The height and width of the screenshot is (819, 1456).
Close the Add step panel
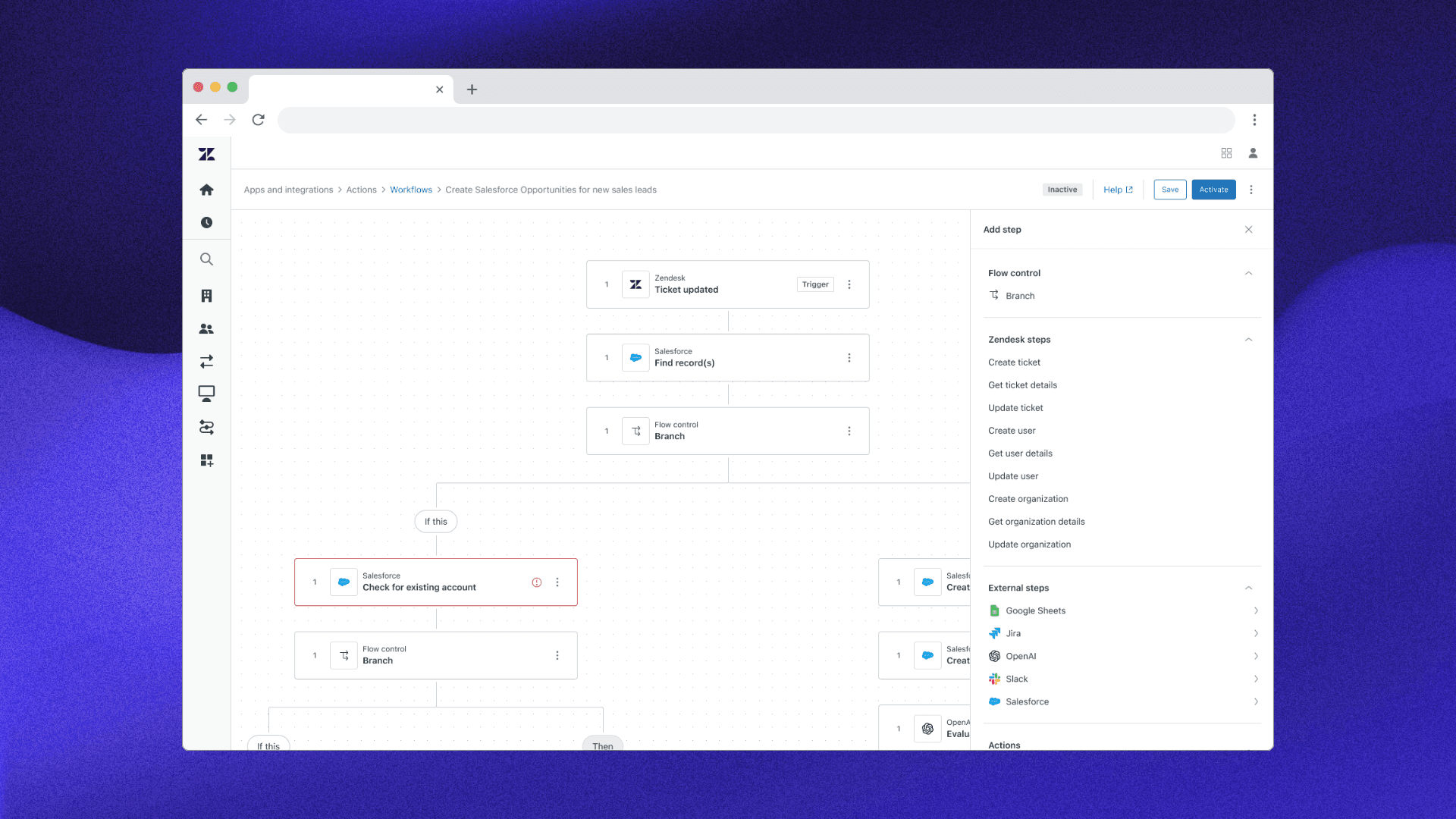coord(1248,230)
